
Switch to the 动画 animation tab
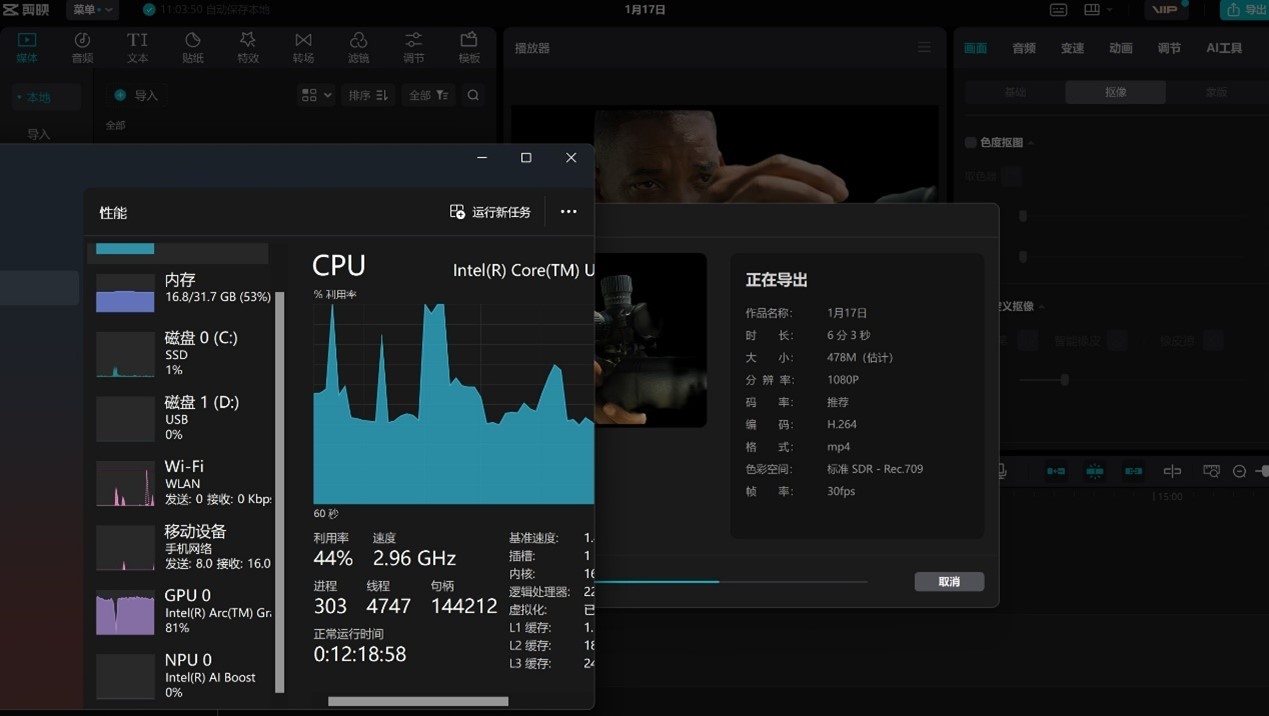click(x=1121, y=48)
